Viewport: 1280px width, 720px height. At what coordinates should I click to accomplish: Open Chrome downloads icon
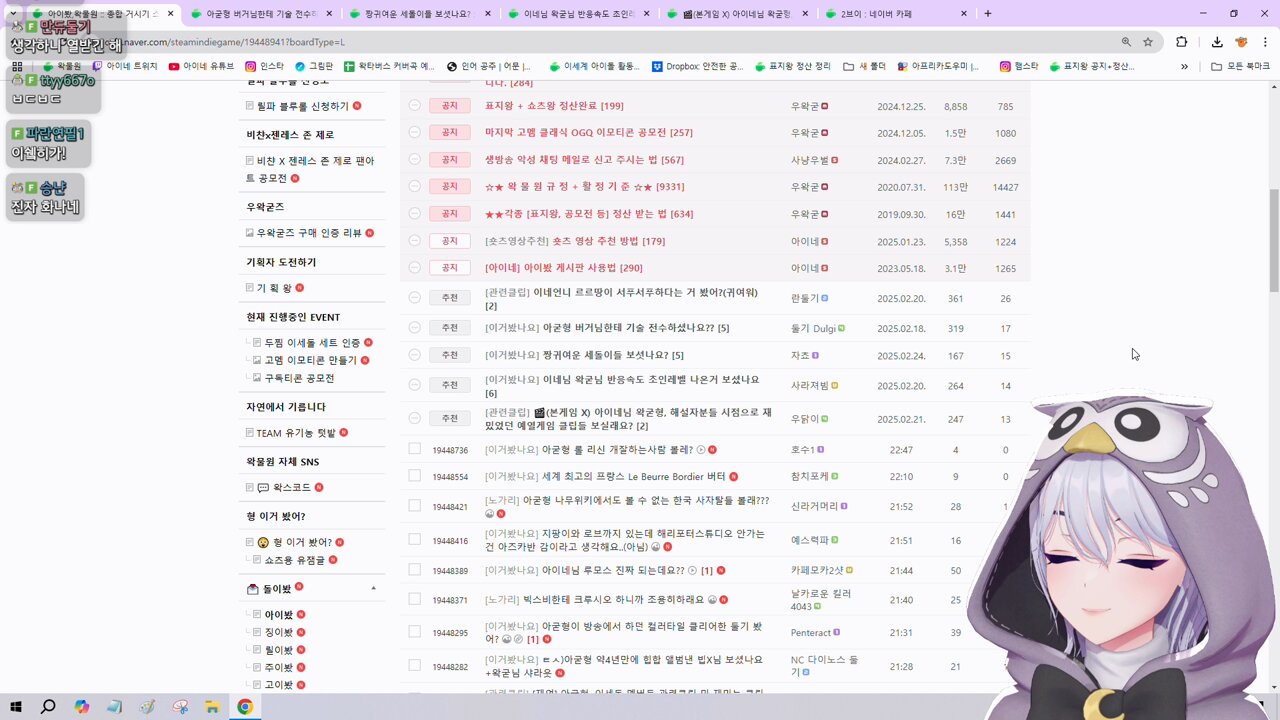1217,42
